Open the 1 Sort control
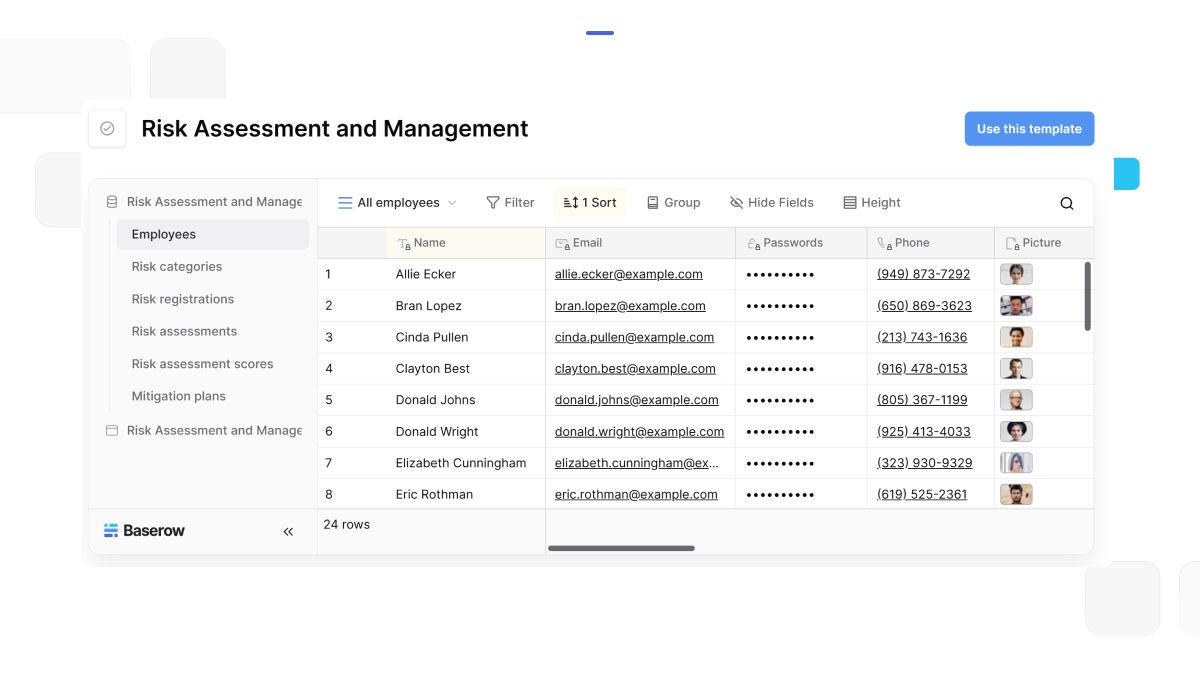The height and width of the screenshot is (675, 1200). [589, 203]
